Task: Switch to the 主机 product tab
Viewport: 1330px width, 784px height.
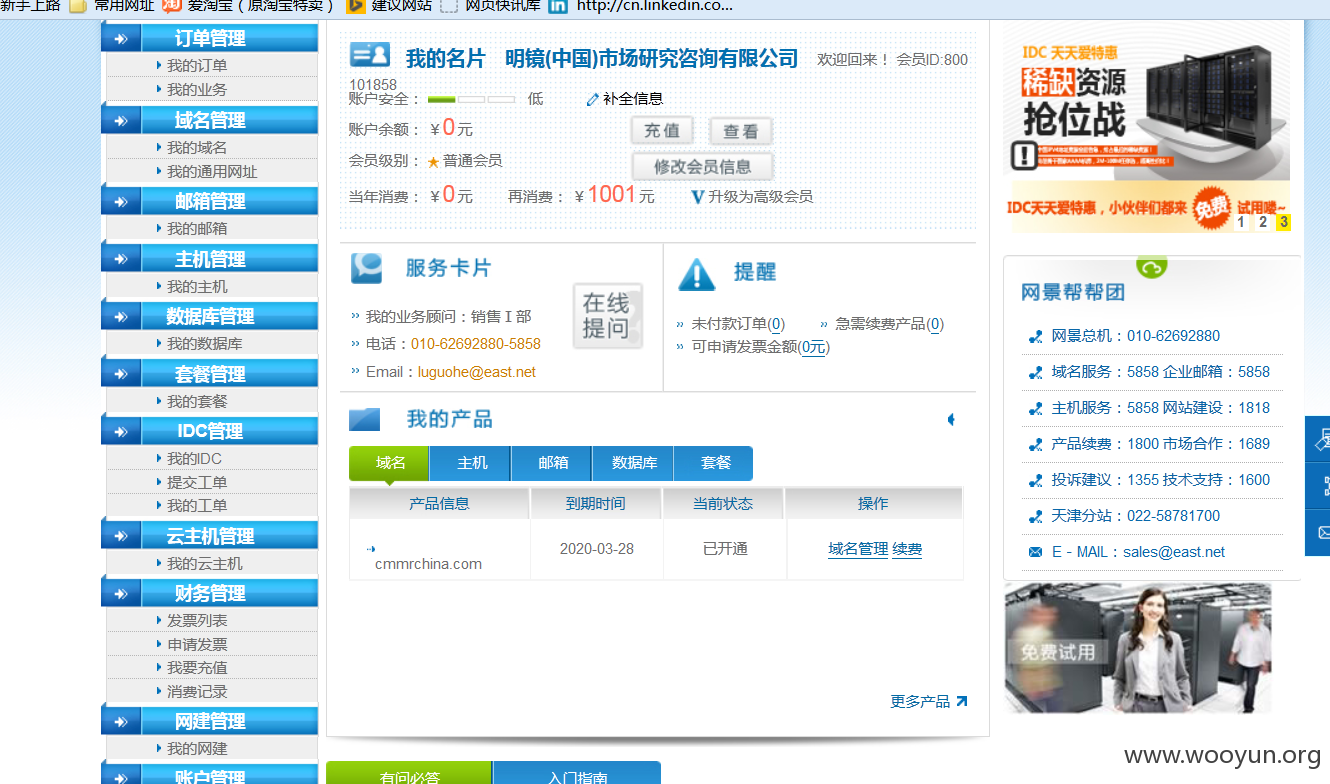Action: coord(471,463)
